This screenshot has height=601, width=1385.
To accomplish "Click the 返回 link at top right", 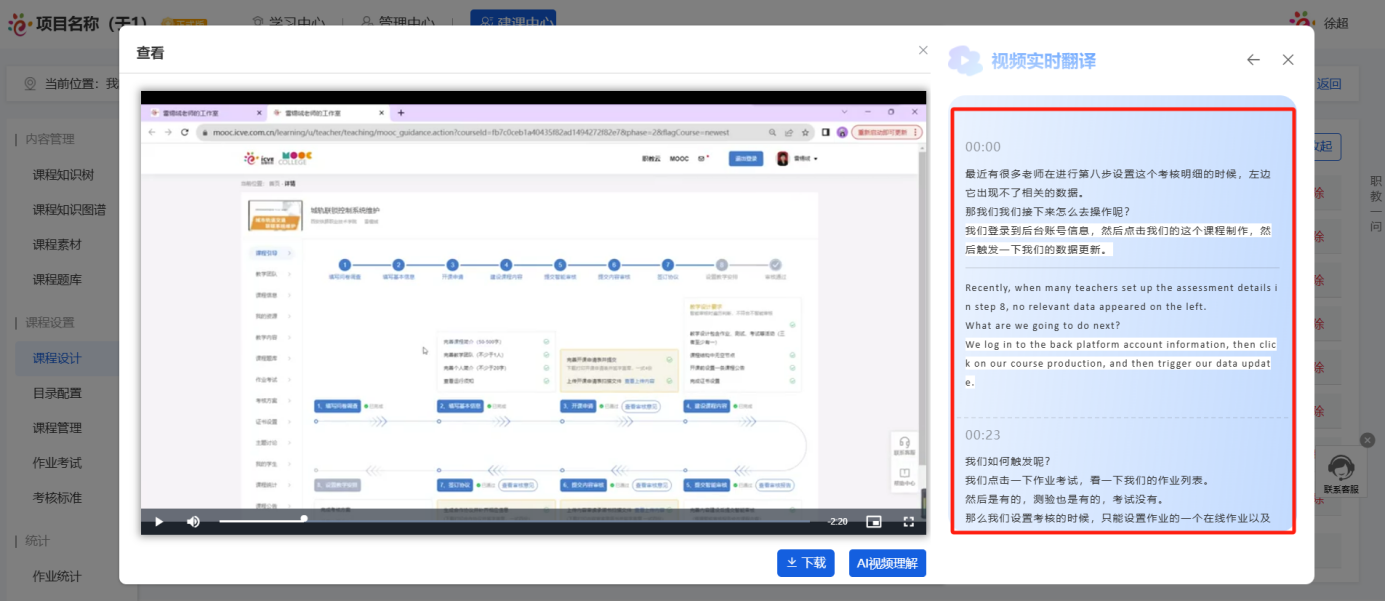I will coord(1329,84).
